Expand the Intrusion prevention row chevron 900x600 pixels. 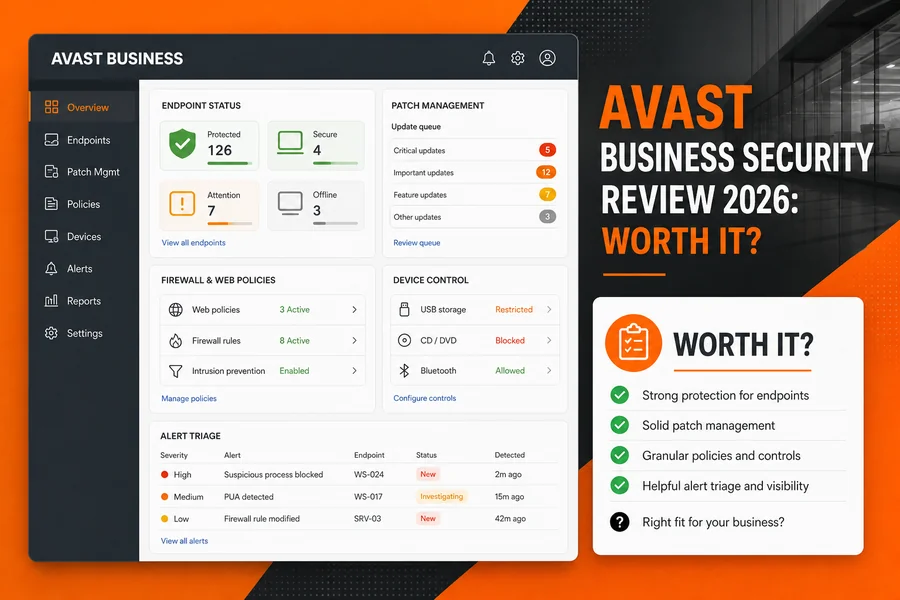354,371
